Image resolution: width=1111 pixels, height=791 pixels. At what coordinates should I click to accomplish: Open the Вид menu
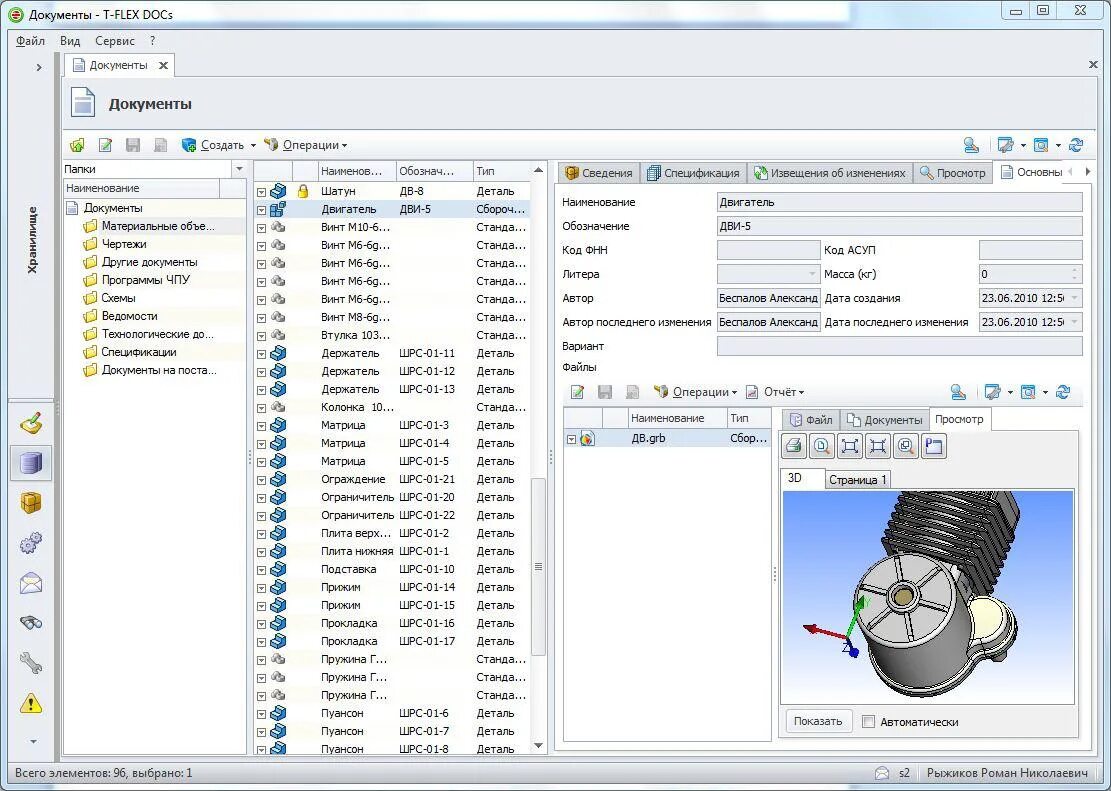pos(70,41)
